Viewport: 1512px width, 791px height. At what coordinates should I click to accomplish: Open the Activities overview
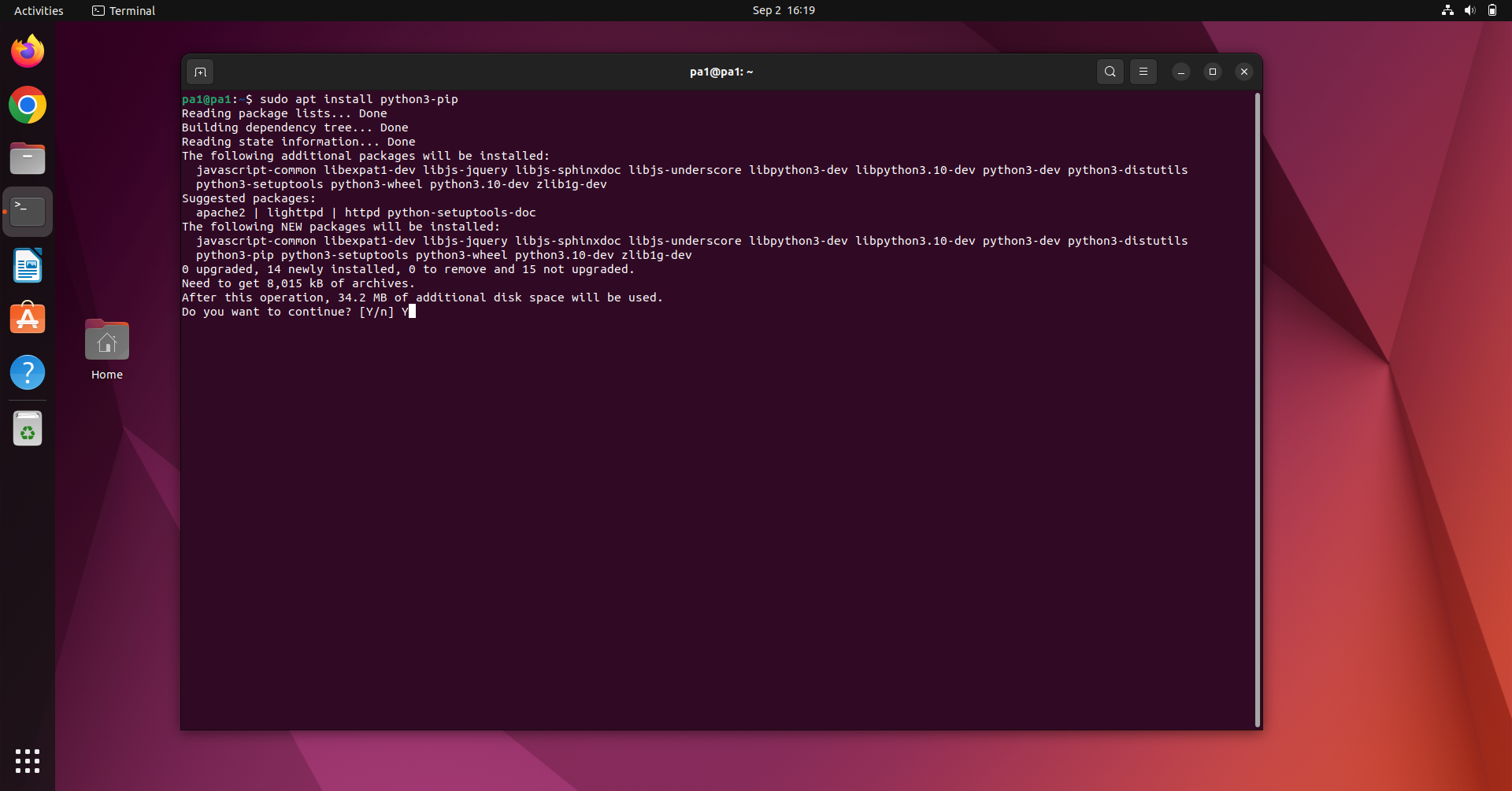(x=38, y=10)
